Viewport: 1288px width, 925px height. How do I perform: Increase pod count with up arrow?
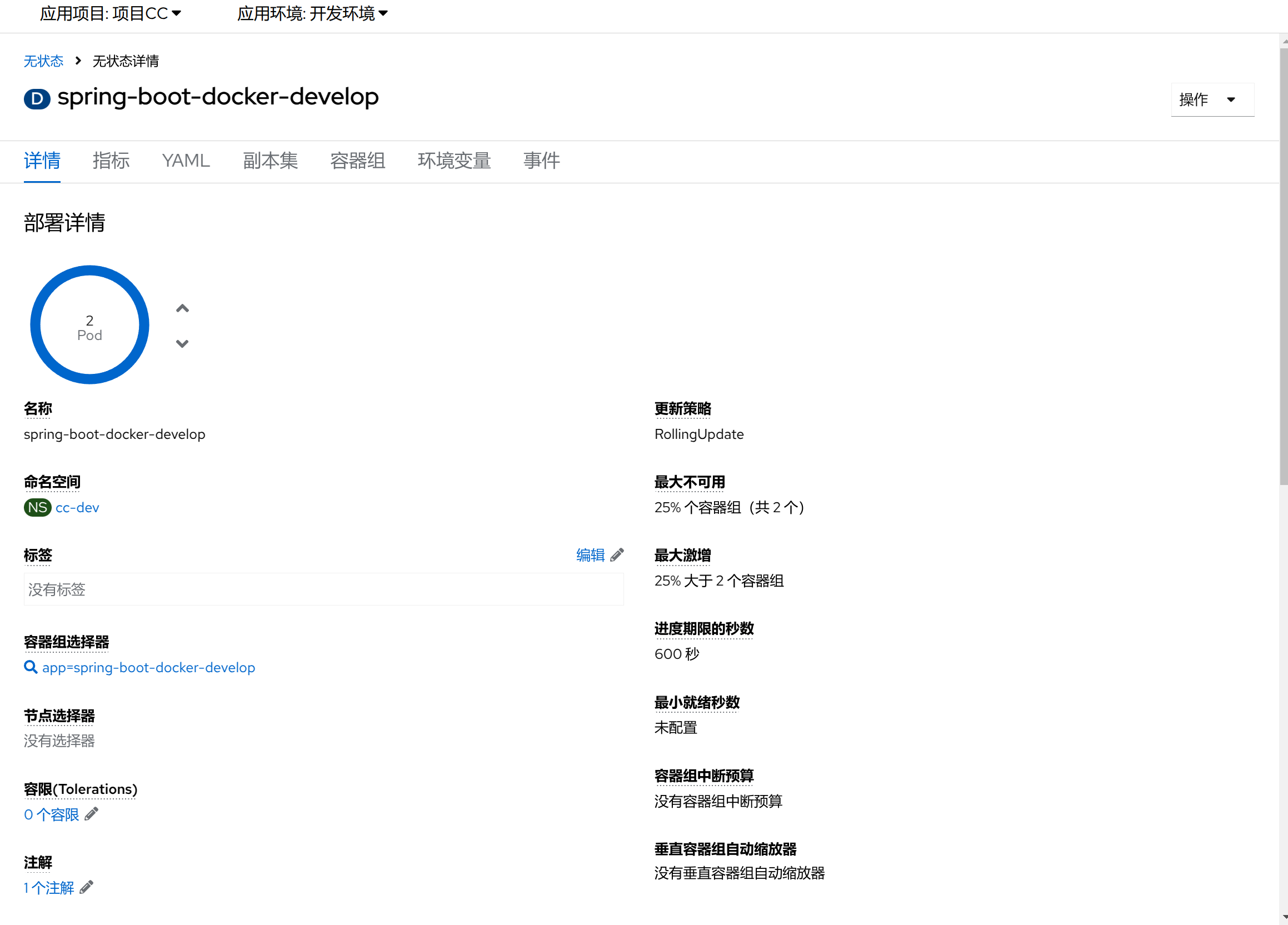[182, 308]
